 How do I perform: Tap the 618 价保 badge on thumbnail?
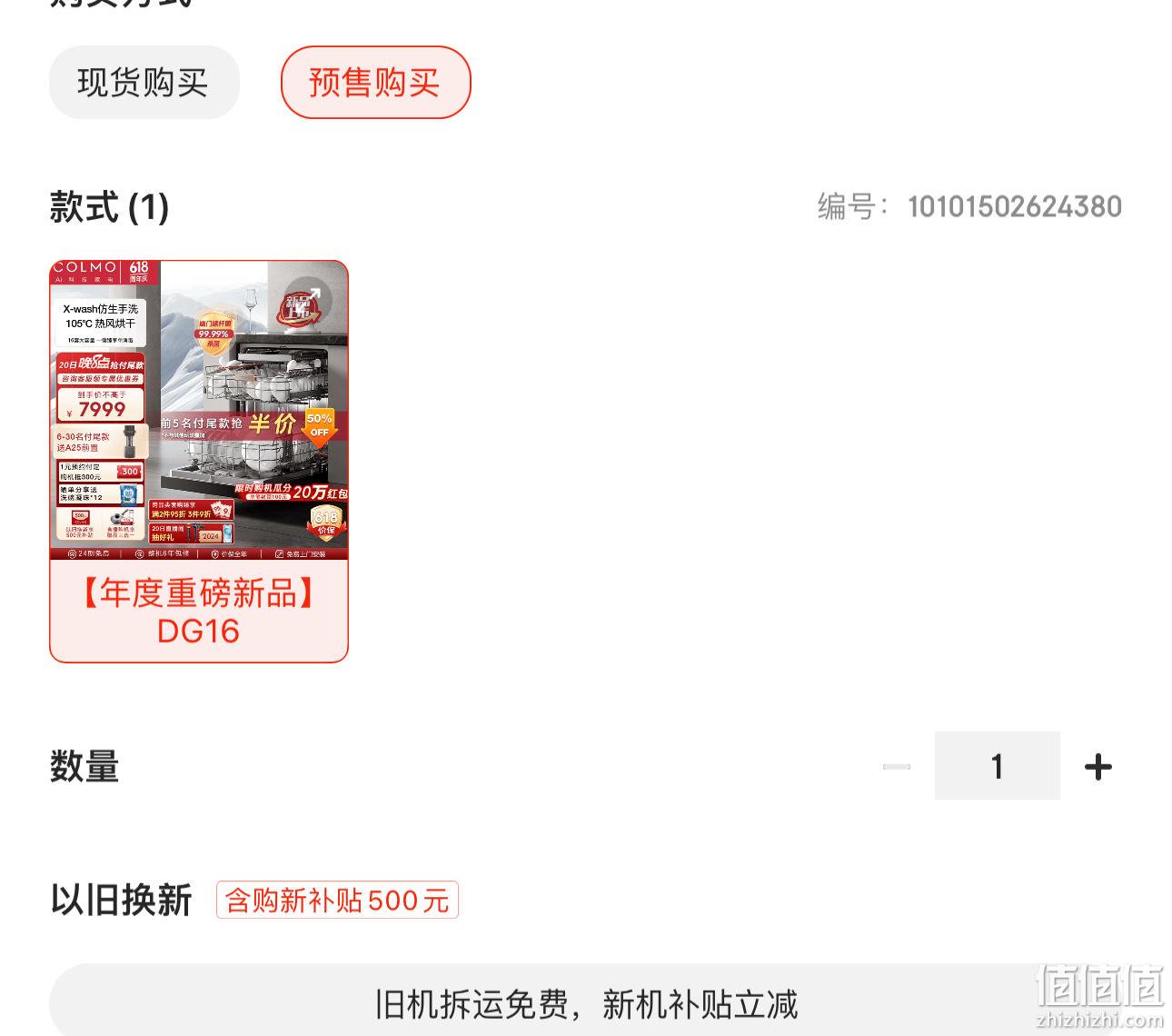pos(326,523)
